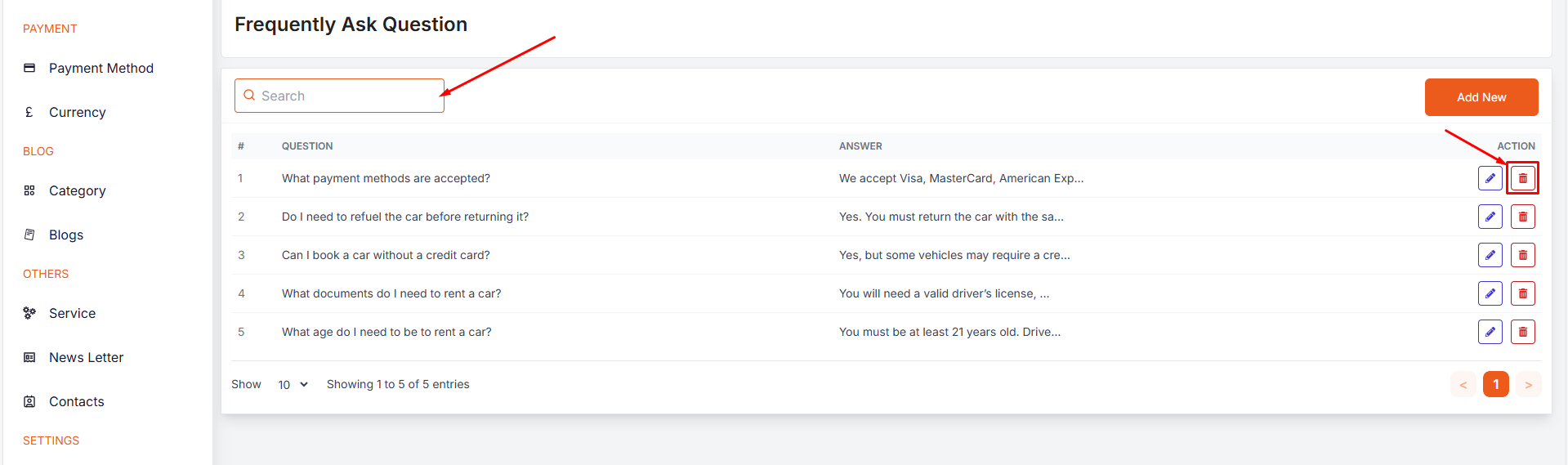Select News Letter from sidebar
1568x465 pixels.
coord(86,357)
